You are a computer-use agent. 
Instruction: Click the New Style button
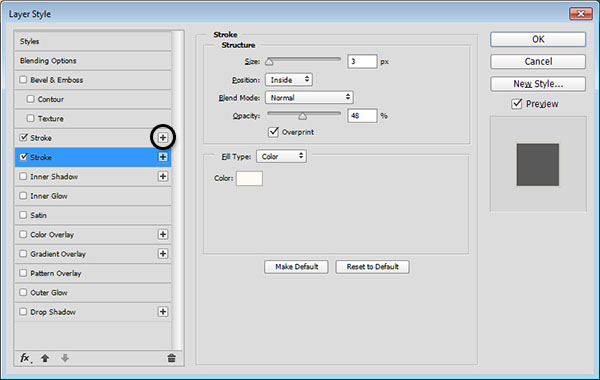coord(538,84)
